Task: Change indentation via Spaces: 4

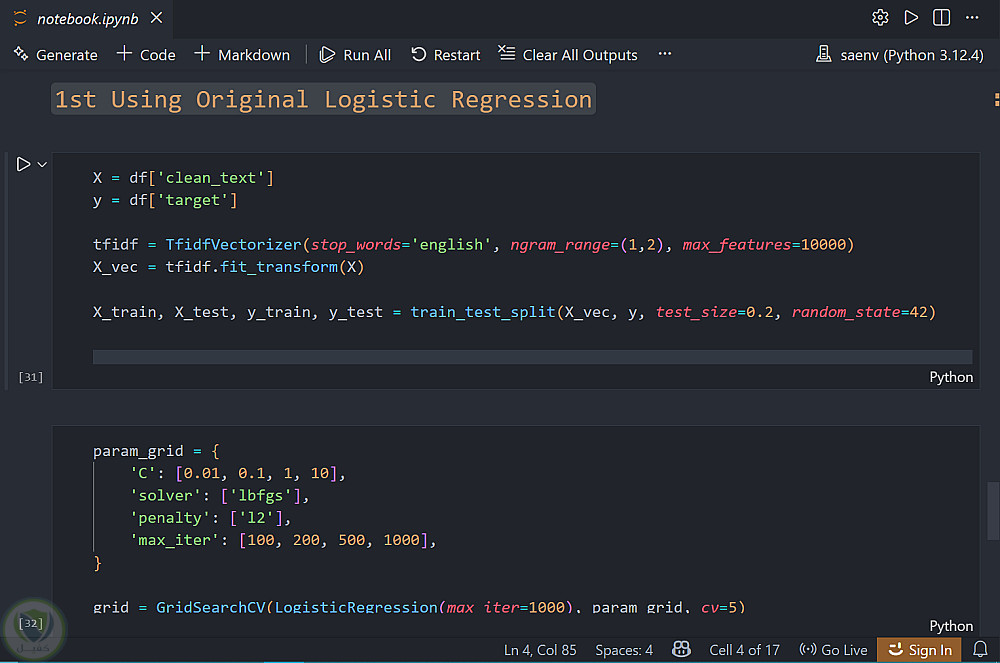Action: click(624, 650)
